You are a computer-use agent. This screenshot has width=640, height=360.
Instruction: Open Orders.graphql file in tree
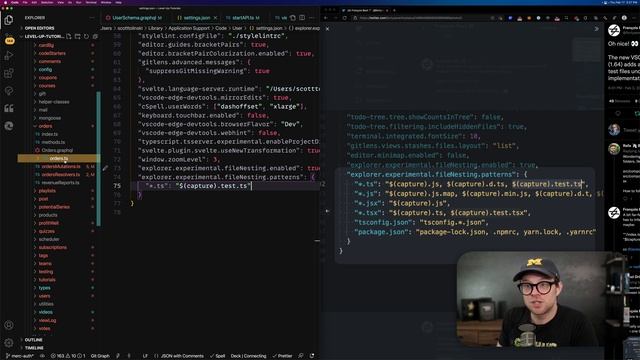pyautogui.click(x=57, y=150)
